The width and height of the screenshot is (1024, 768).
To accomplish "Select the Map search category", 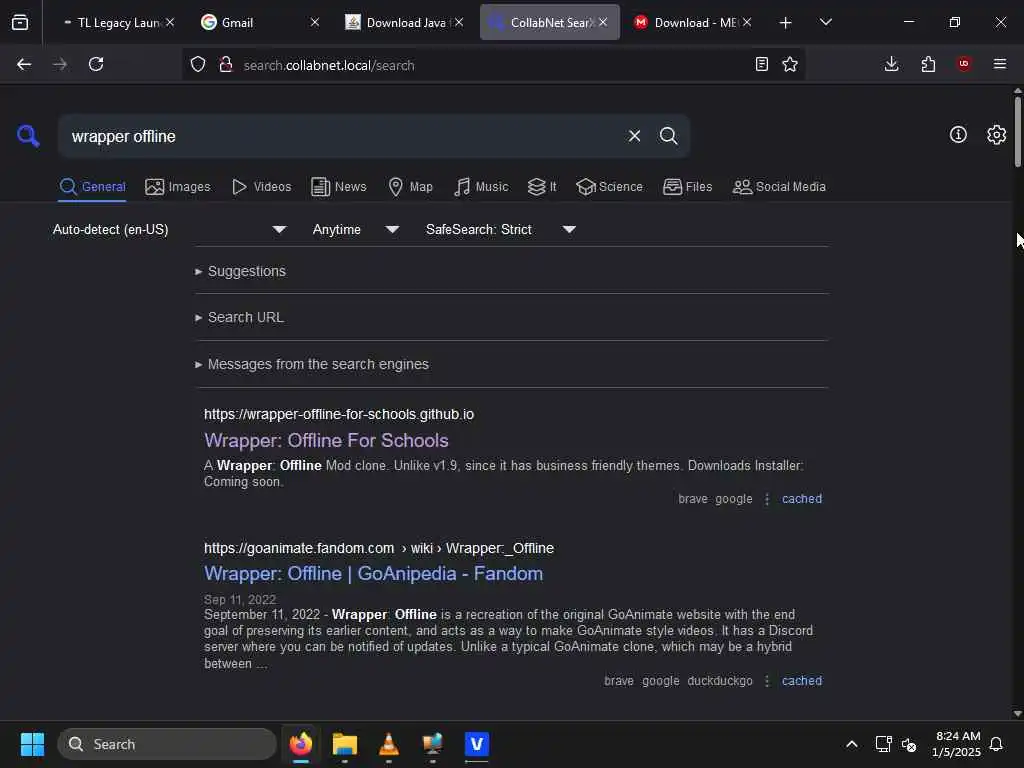I will [x=411, y=187].
